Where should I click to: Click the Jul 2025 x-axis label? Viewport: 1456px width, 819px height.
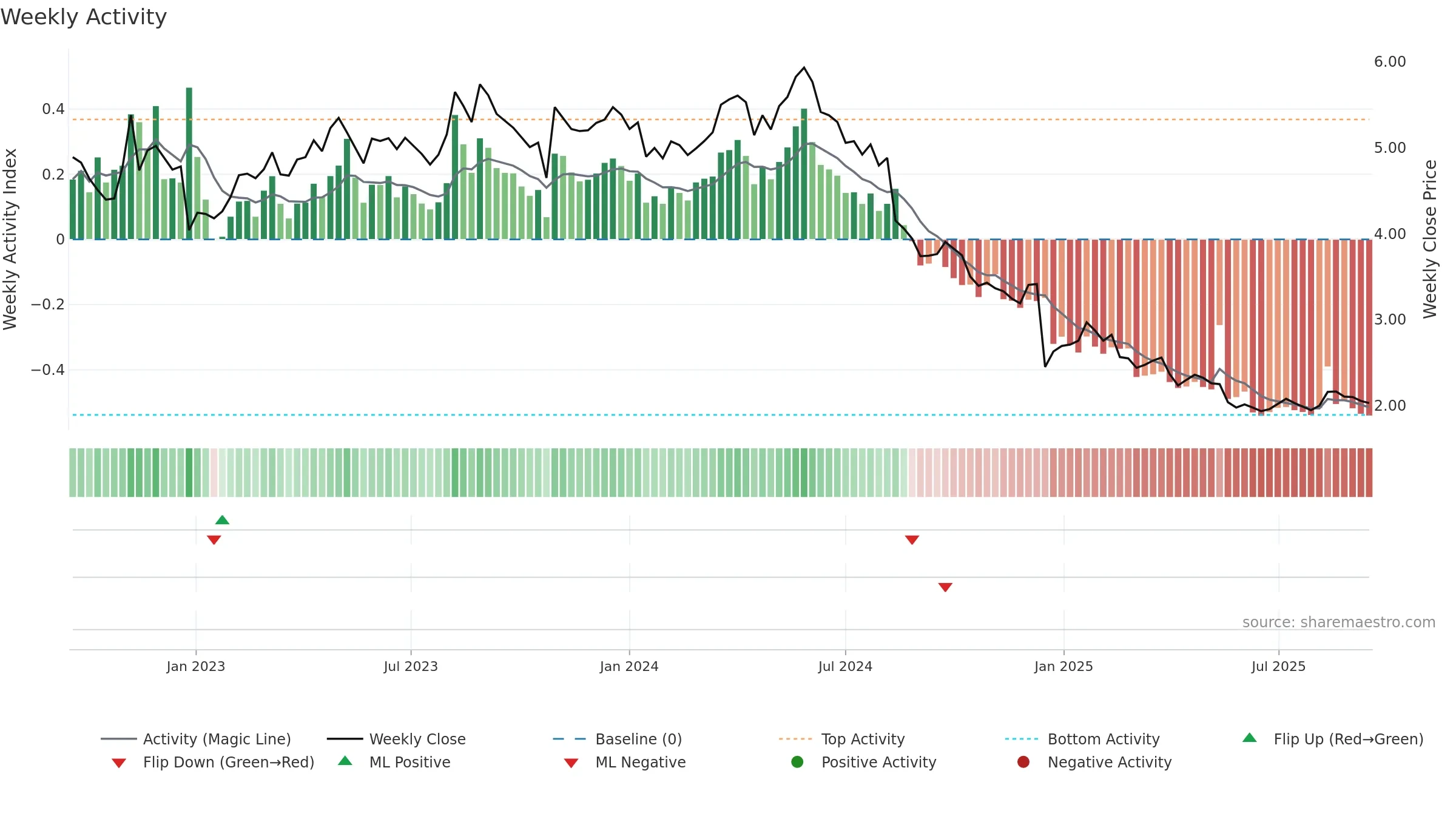pyautogui.click(x=1278, y=666)
